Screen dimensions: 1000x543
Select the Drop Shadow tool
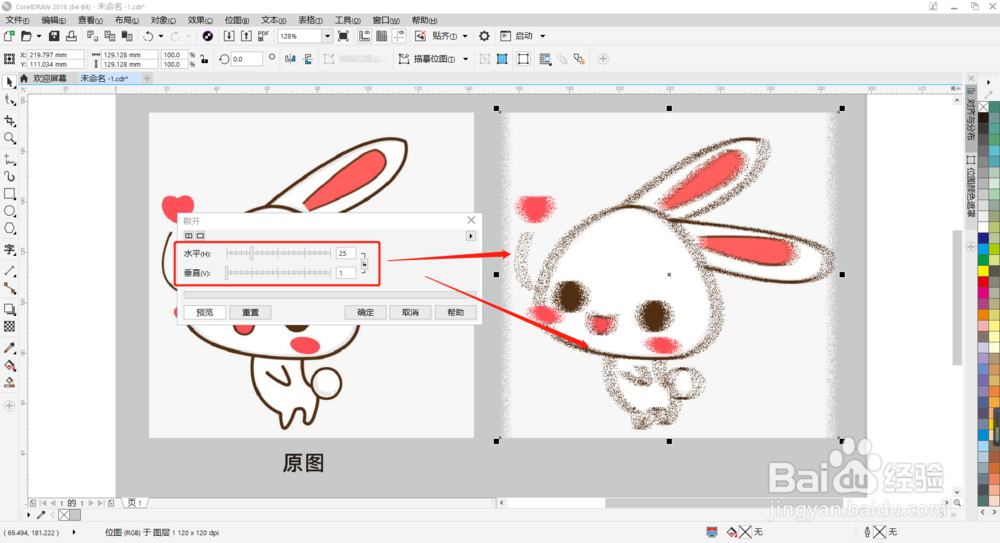(x=10, y=309)
